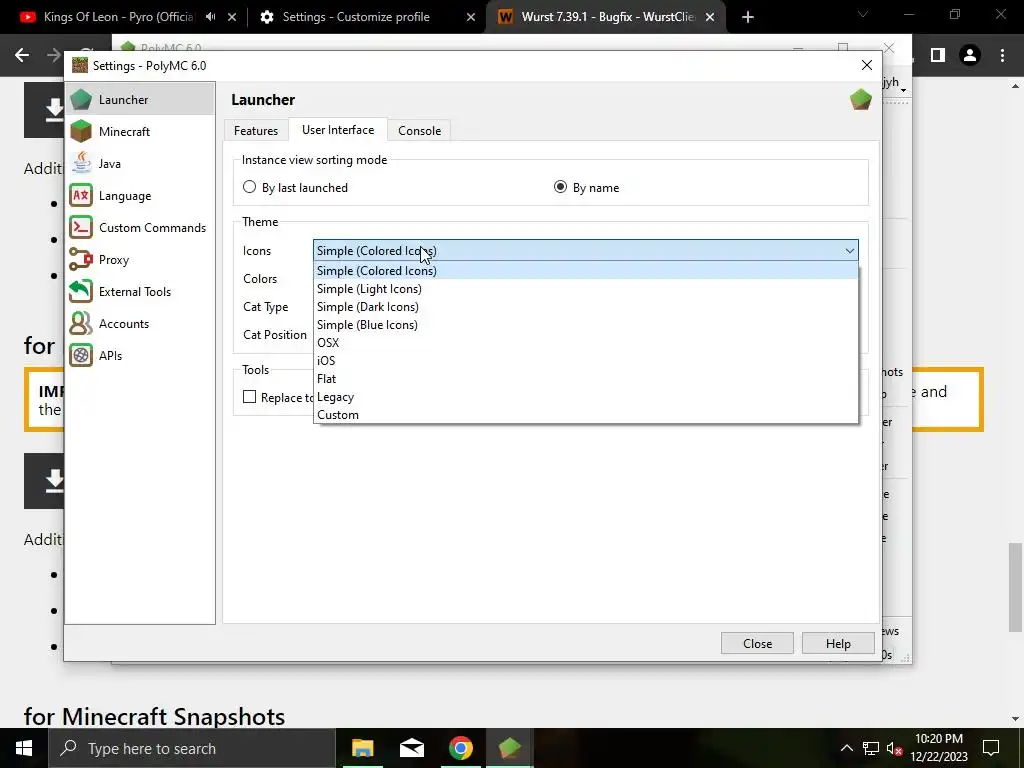Show hidden system tray icons

tap(846, 748)
